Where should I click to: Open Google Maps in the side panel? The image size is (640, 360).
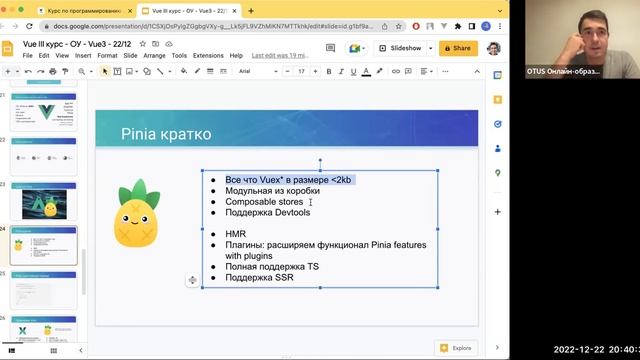(498, 173)
